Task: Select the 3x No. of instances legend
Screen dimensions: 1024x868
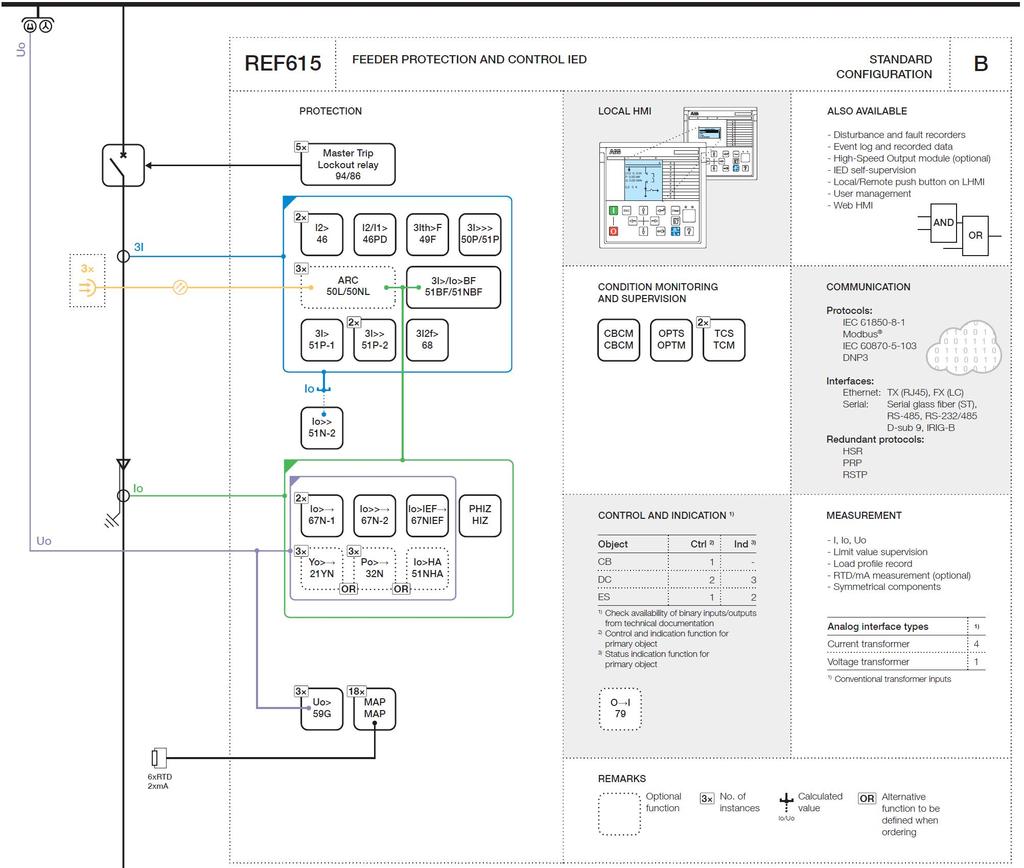Action: (707, 798)
